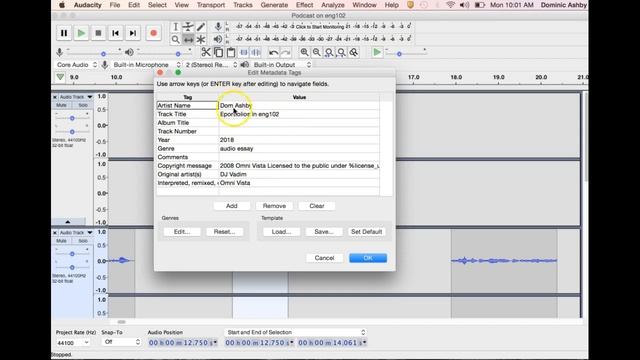The width and height of the screenshot is (640, 360).
Task: Confirm metadata with OK button
Action: pos(368,258)
